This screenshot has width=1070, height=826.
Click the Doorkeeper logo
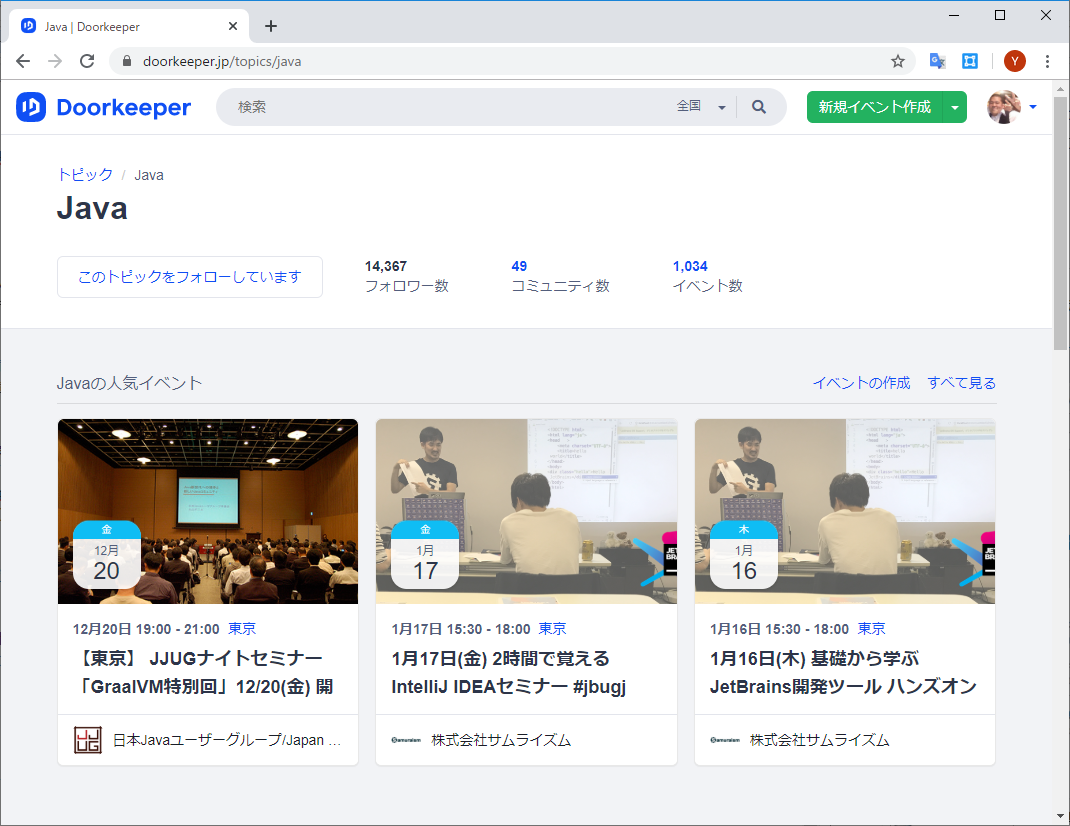click(x=103, y=107)
